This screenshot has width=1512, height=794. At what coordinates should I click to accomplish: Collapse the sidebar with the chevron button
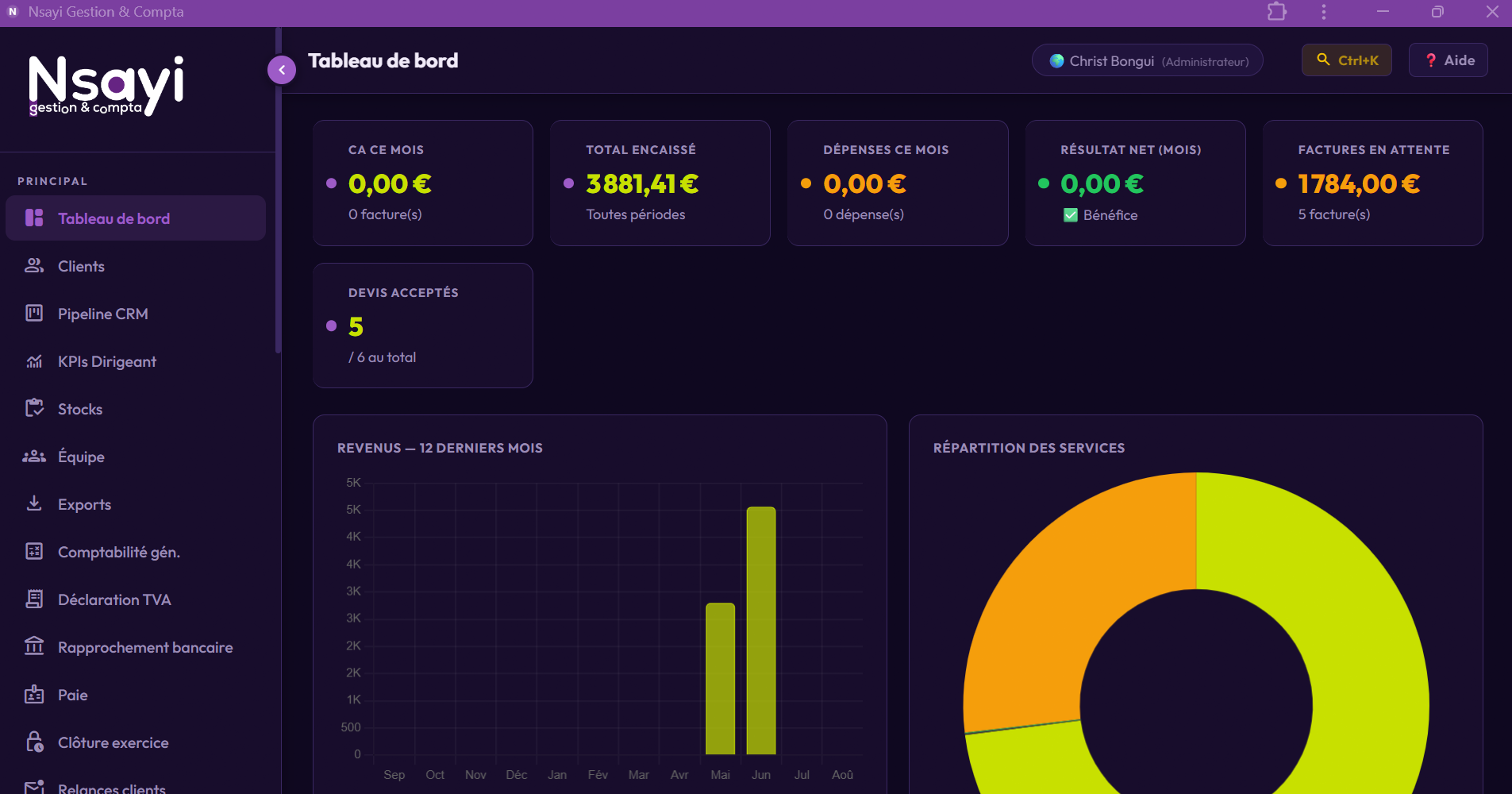[x=282, y=70]
